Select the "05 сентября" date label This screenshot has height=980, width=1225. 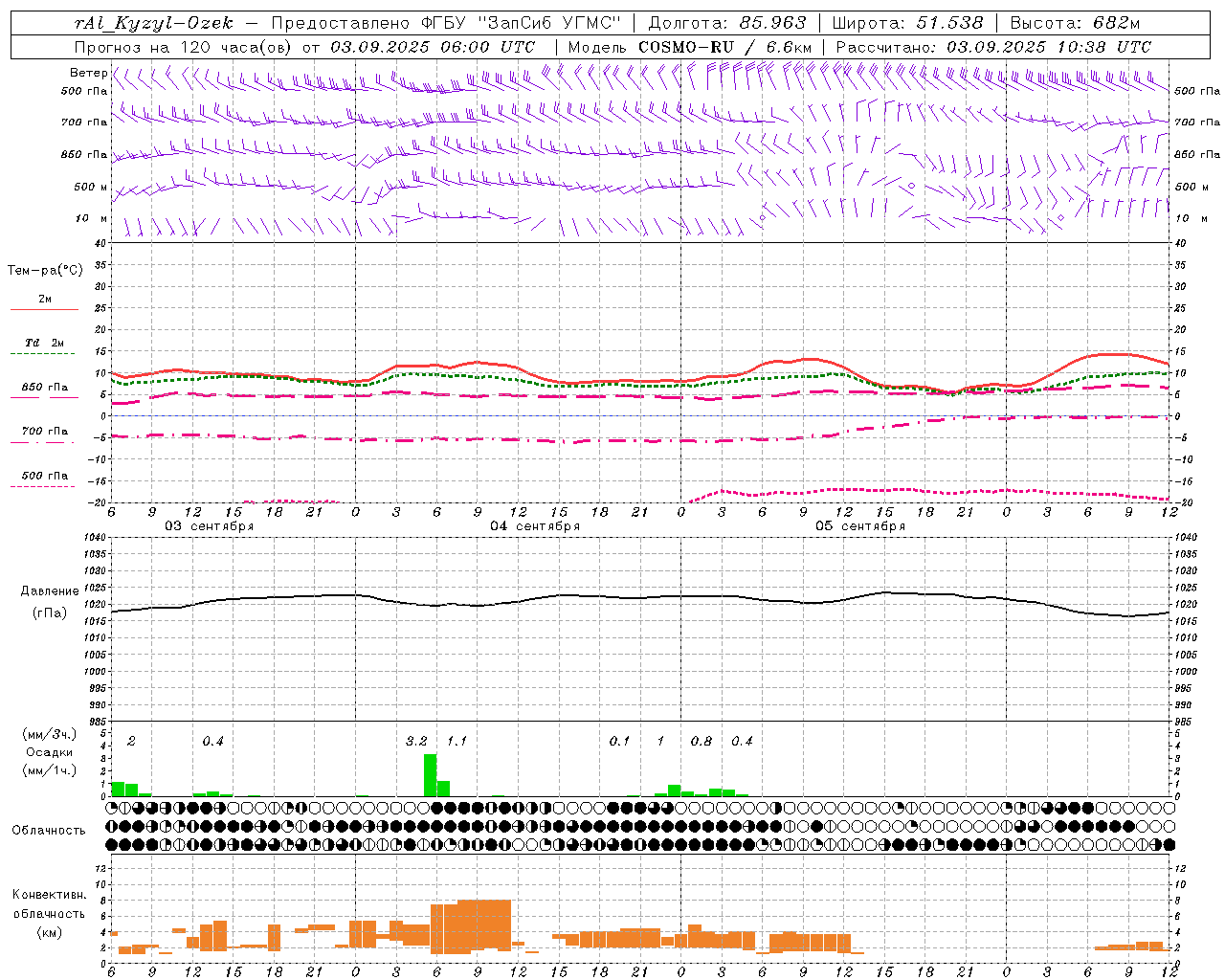(860, 526)
